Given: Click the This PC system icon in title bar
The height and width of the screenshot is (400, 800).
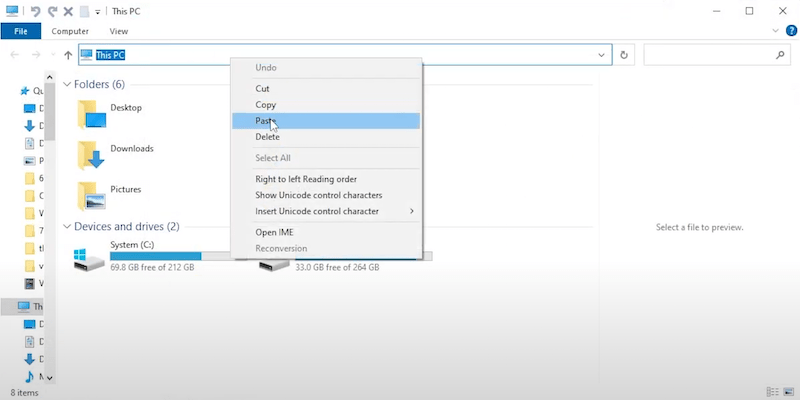Looking at the screenshot, I should (x=12, y=11).
